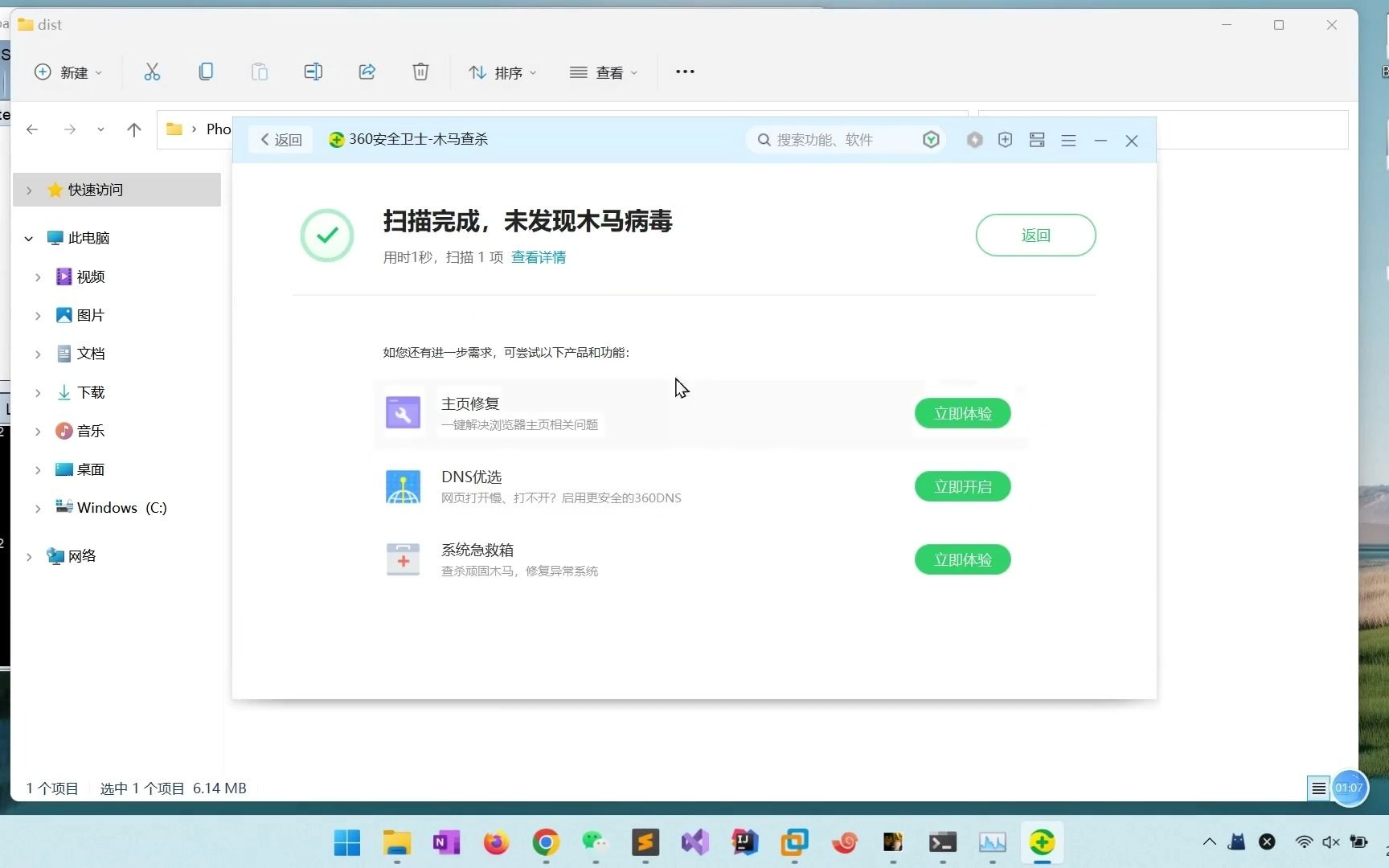Viewport: 1389px width, 868px height.
Task: Click the Cut icon in Explorer toolbar
Action: tap(152, 72)
